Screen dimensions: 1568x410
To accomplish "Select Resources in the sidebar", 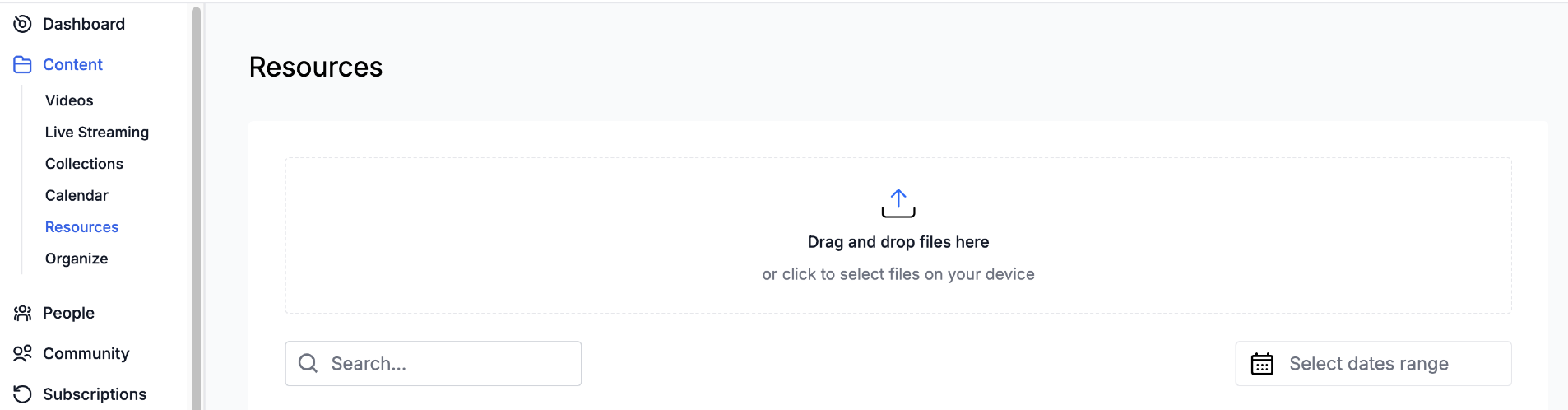I will (x=81, y=227).
